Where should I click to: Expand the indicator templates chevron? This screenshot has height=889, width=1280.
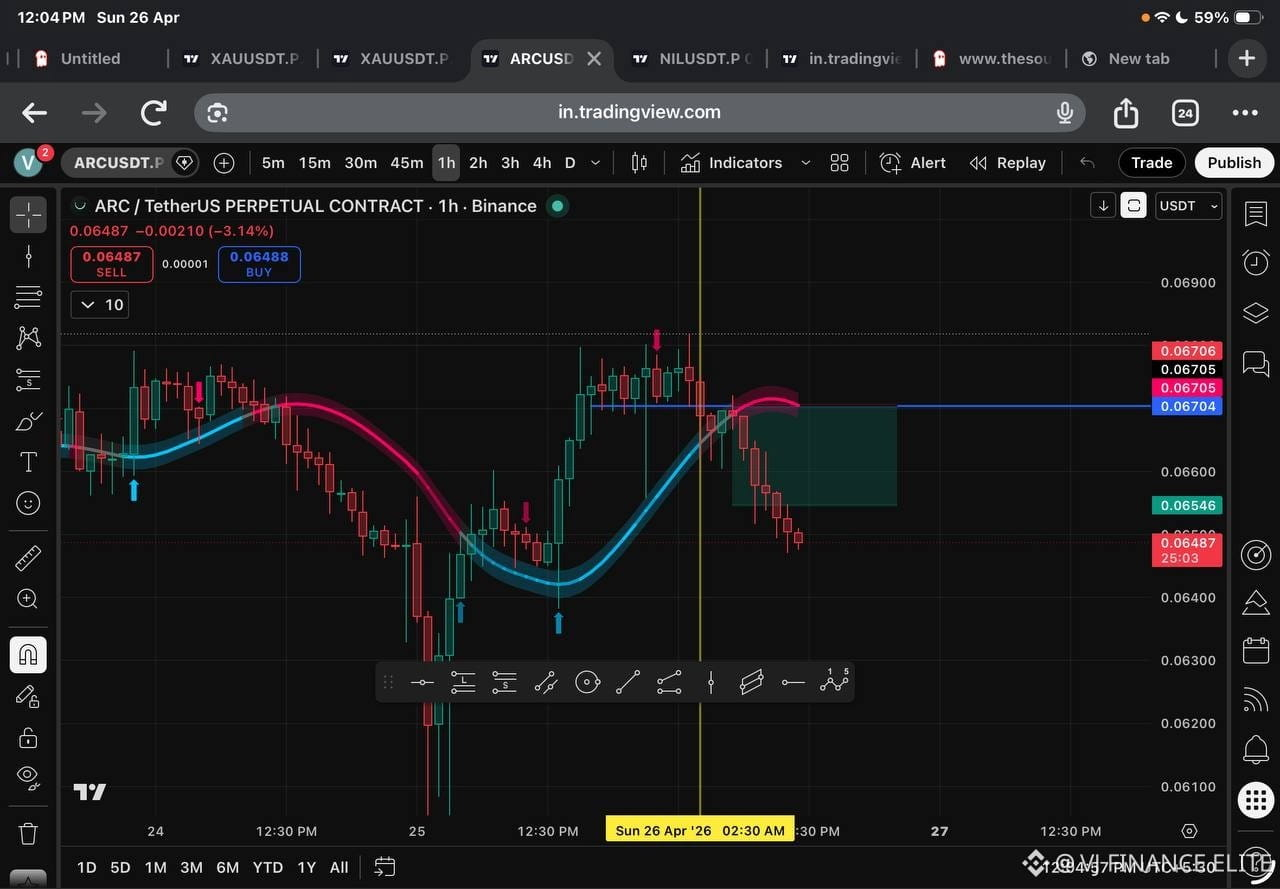(806, 163)
